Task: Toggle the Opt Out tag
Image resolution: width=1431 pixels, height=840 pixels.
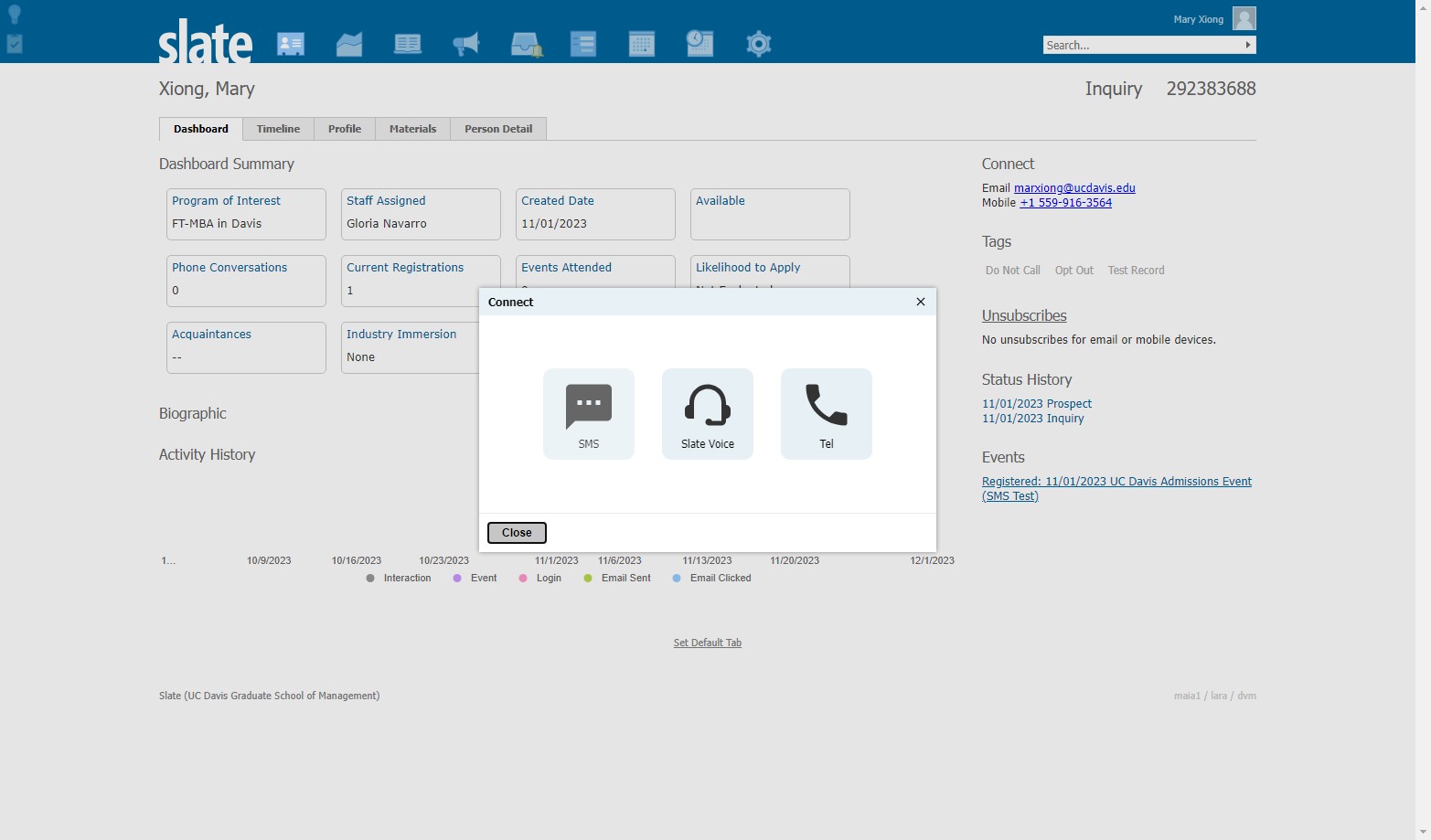Action: click(1074, 271)
